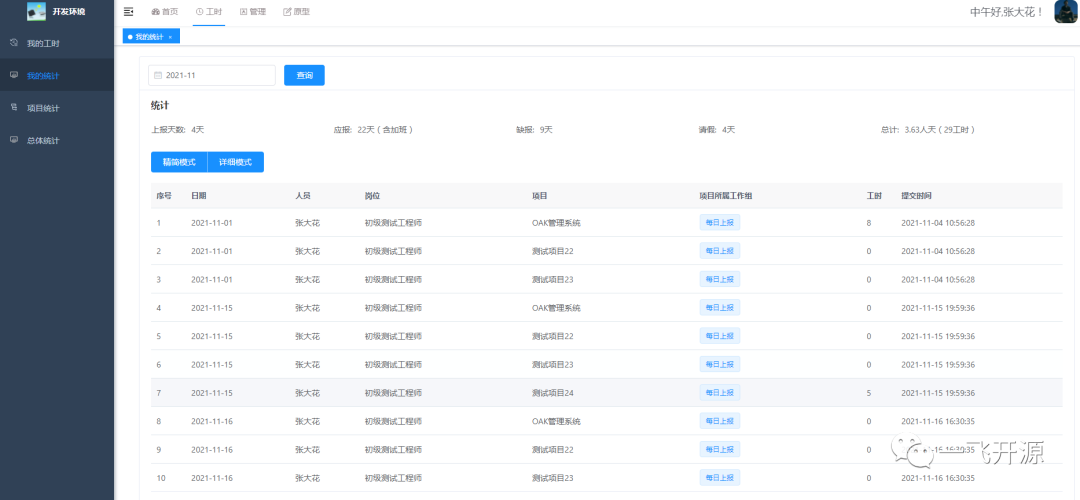This screenshot has width=1080, height=500.
Task: Click the 查询 button
Action: coord(304,75)
